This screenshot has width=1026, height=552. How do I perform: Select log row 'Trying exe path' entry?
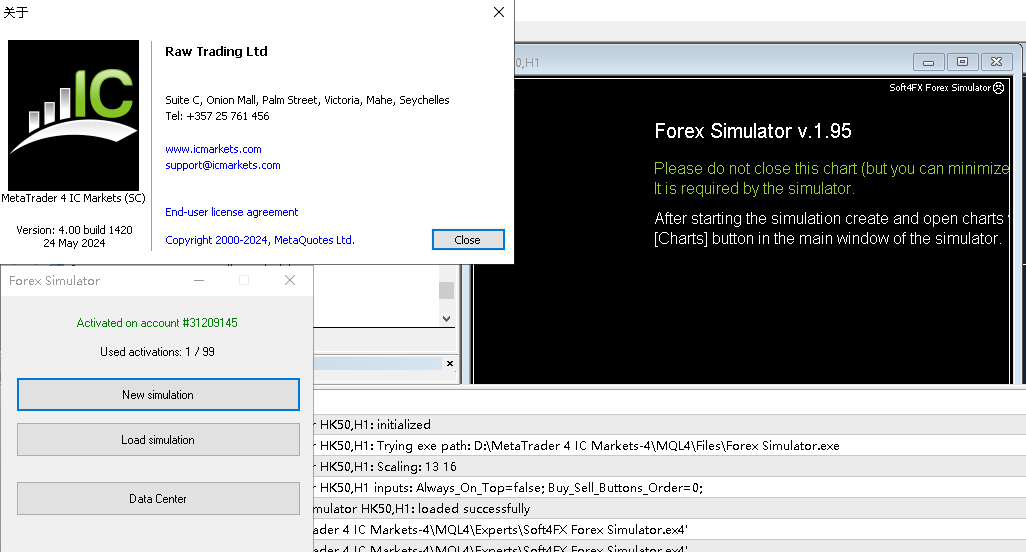point(669,445)
